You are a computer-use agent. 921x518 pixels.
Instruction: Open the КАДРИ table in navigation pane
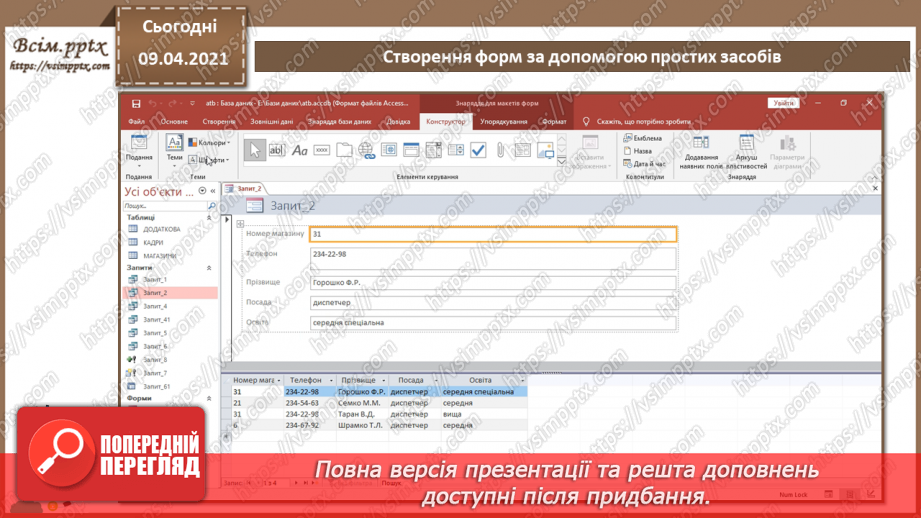[x=153, y=243]
